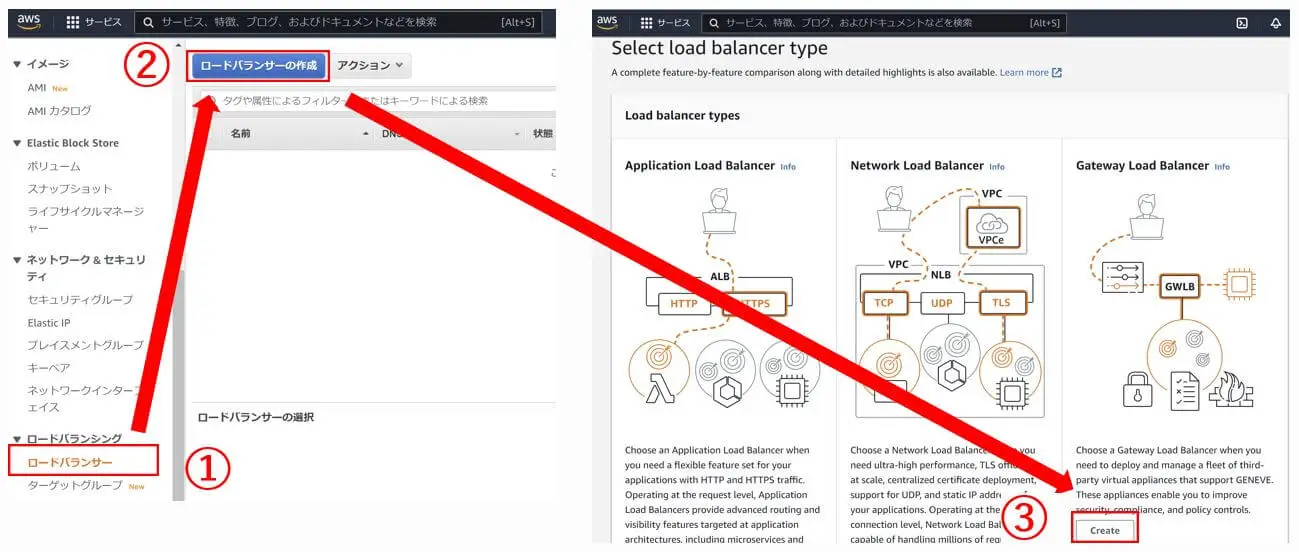This screenshot has height=552, width=1299.
Task: Click ロードバランサーの選択 panel heading
Action: 255,417
